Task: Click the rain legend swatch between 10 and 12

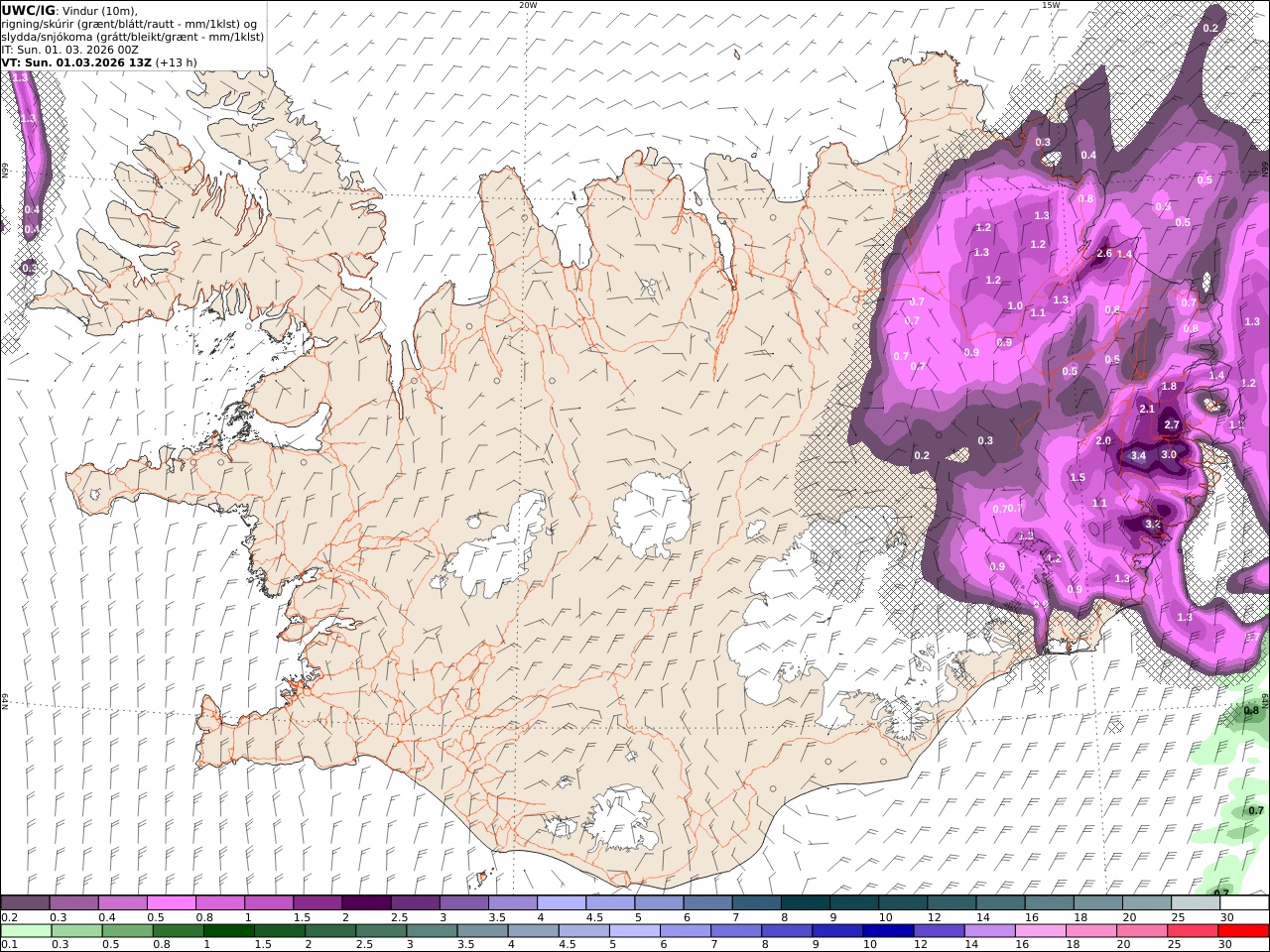Action: (x=887, y=930)
